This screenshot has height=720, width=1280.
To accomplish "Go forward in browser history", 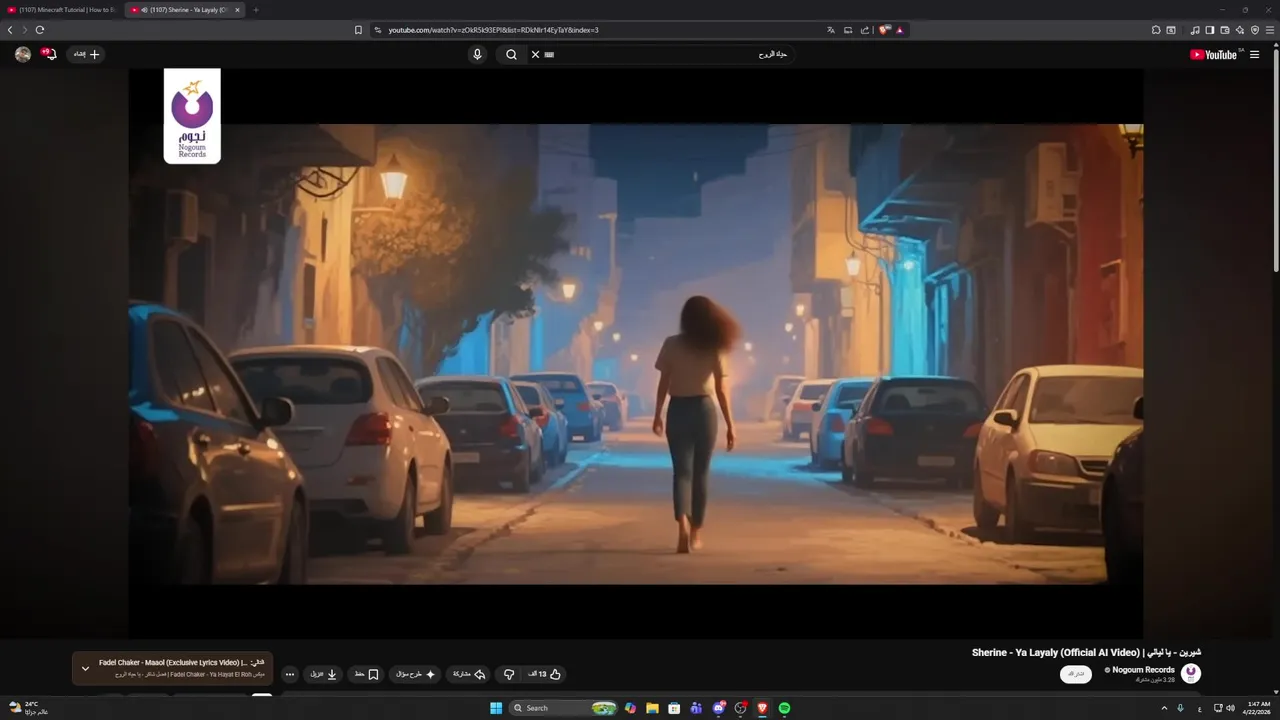I will 25,30.
